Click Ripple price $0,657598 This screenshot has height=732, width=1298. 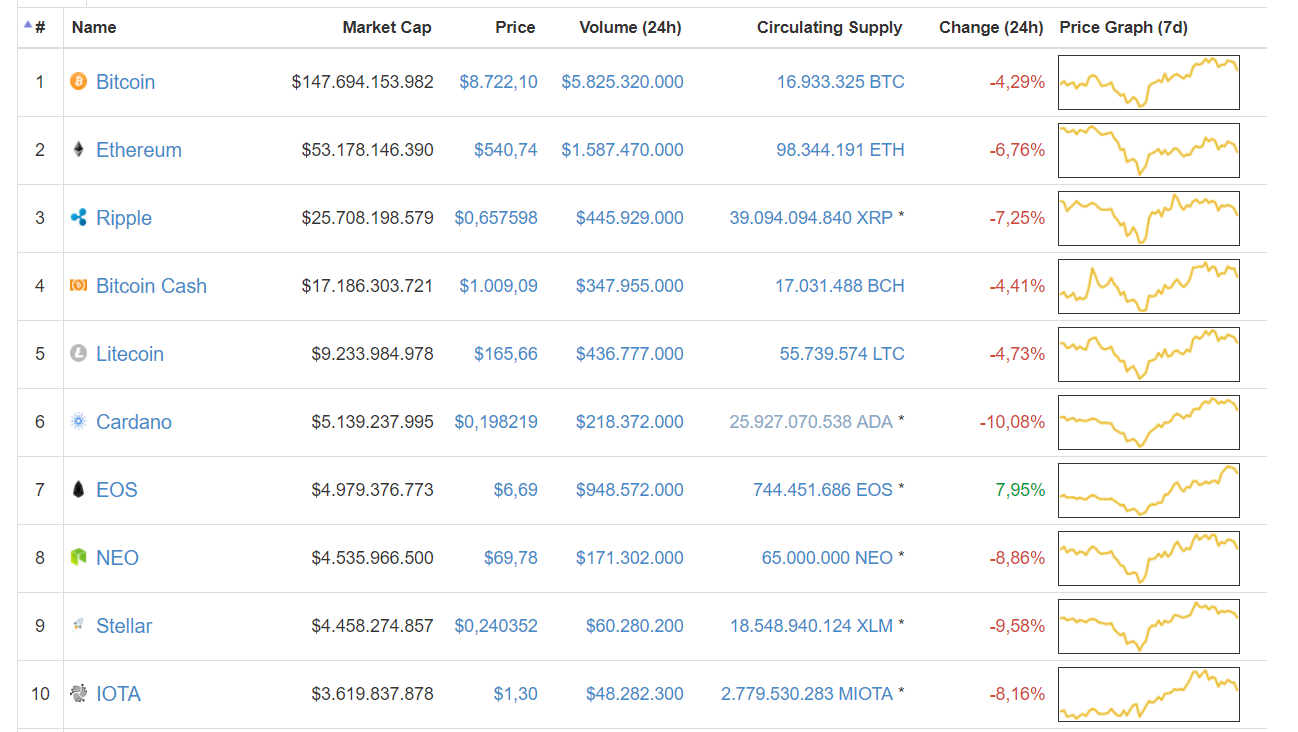(496, 218)
